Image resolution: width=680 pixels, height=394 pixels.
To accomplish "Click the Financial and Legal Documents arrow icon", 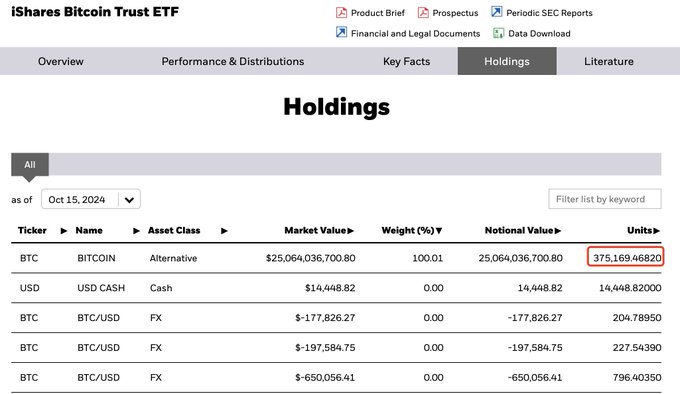I will pos(341,33).
